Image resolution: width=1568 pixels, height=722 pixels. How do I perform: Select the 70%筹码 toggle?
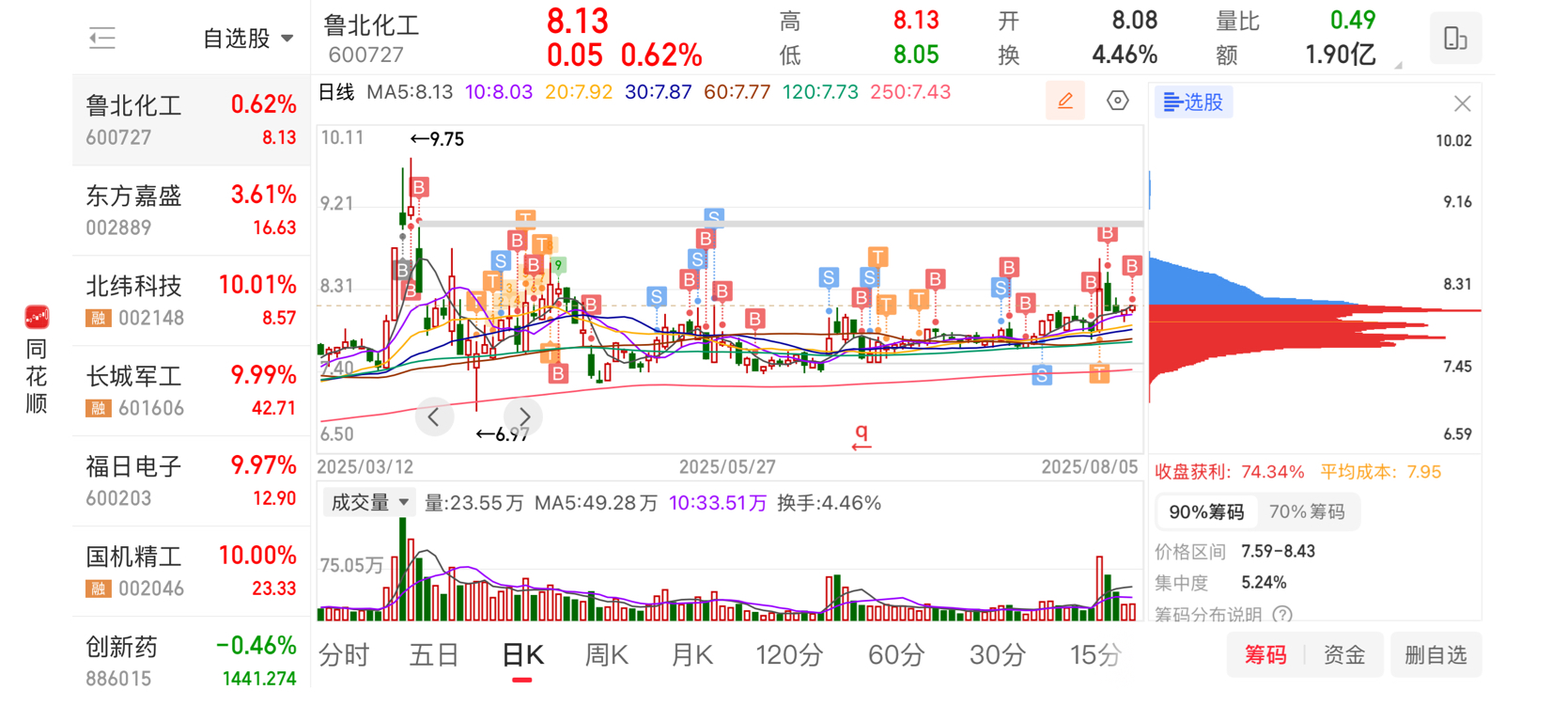(x=1307, y=512)
